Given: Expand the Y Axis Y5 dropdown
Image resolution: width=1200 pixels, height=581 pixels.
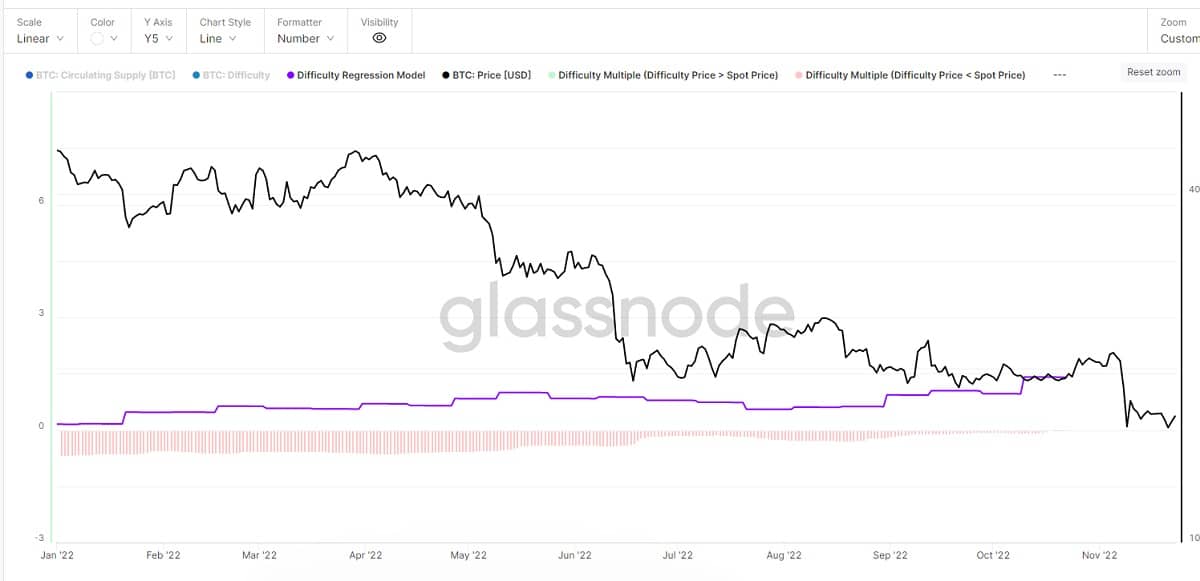Looking at the screenshot, I should click(x=158, y=39).
